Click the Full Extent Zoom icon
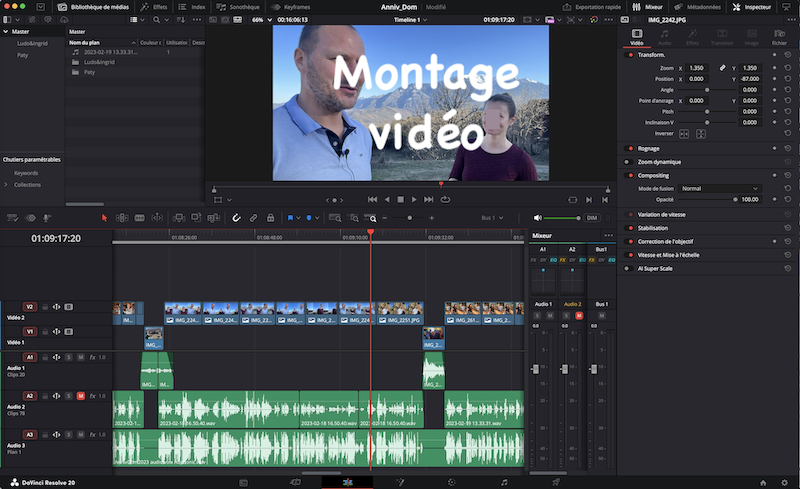This screenshot has height=489, width=800. click(335, 218)
